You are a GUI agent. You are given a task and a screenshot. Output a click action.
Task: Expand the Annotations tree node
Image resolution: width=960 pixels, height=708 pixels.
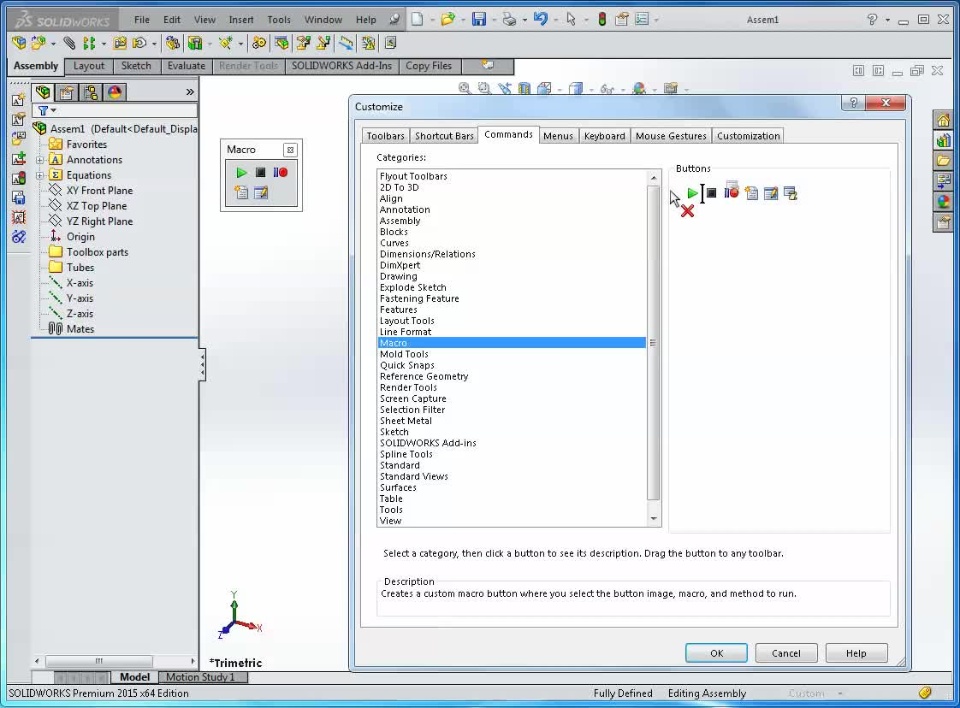(x=40, y=160)
